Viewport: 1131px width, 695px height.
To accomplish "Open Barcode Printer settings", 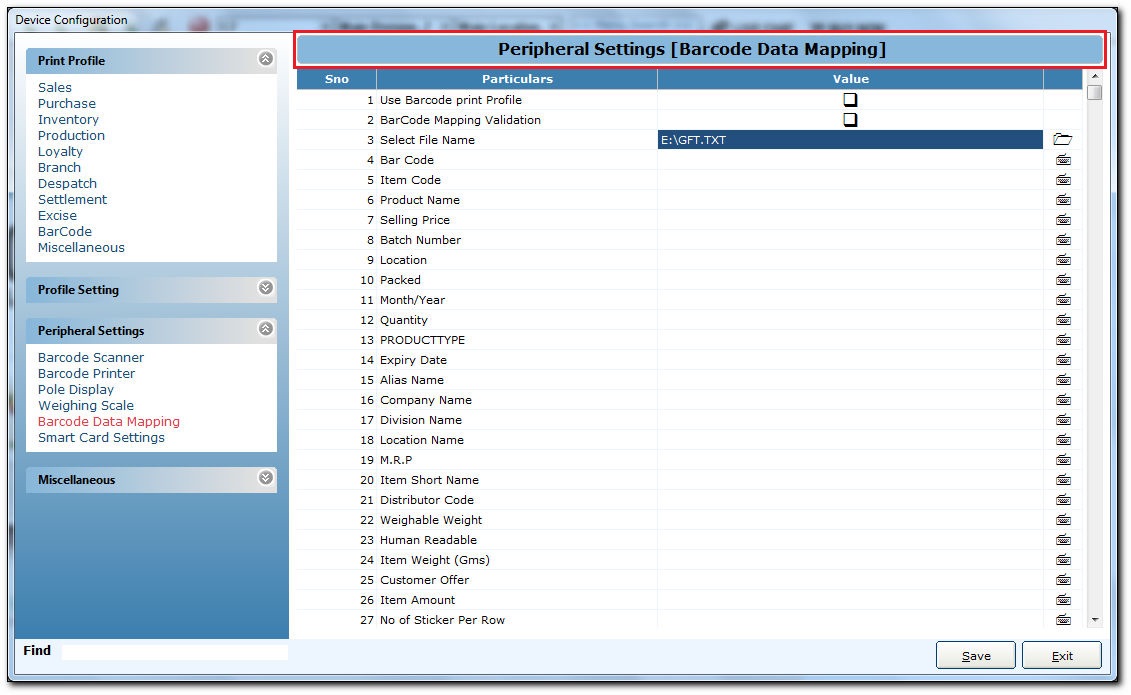I will pos(86,373).
